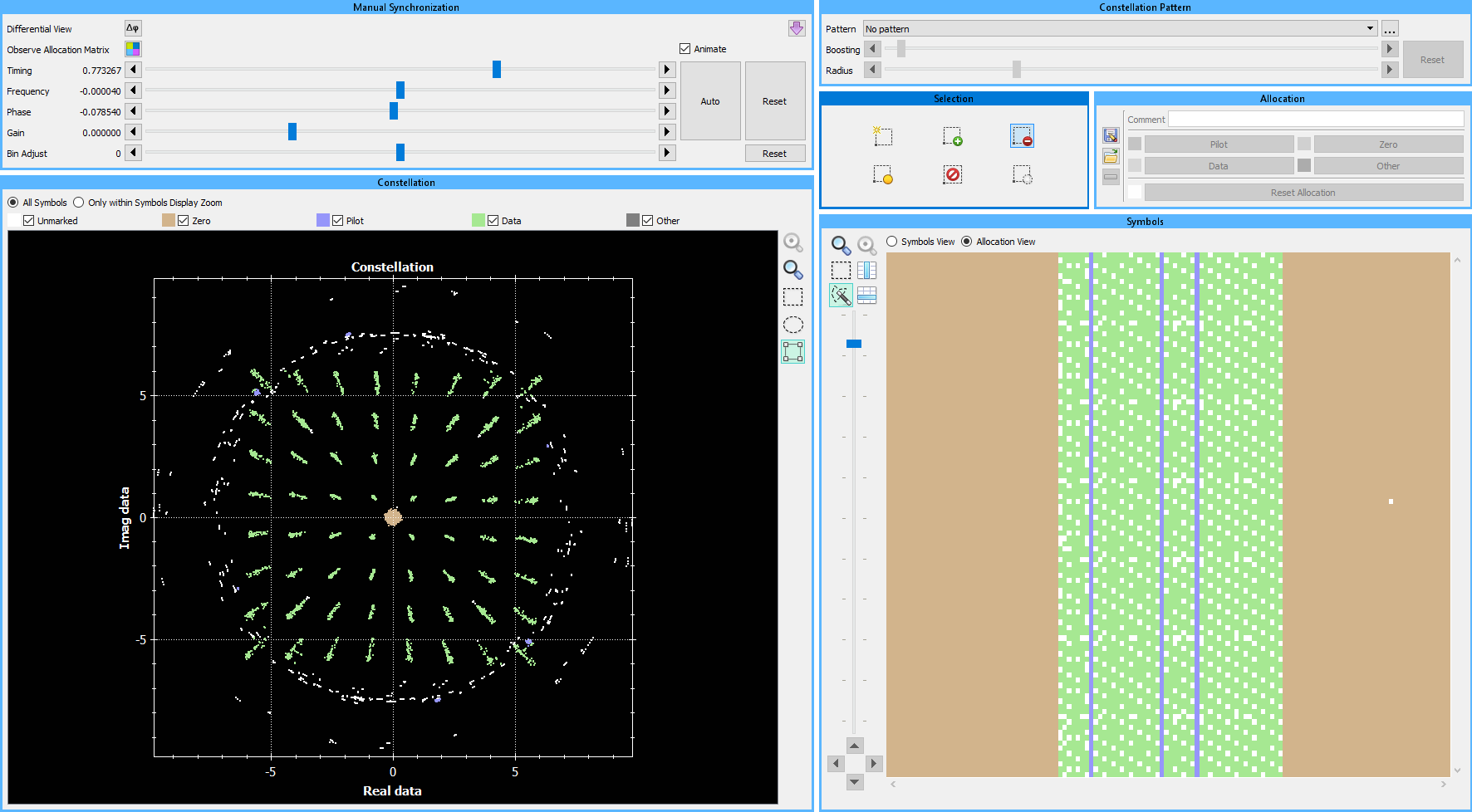
Task: Click the Comment input field
Action: (1316, 120)
